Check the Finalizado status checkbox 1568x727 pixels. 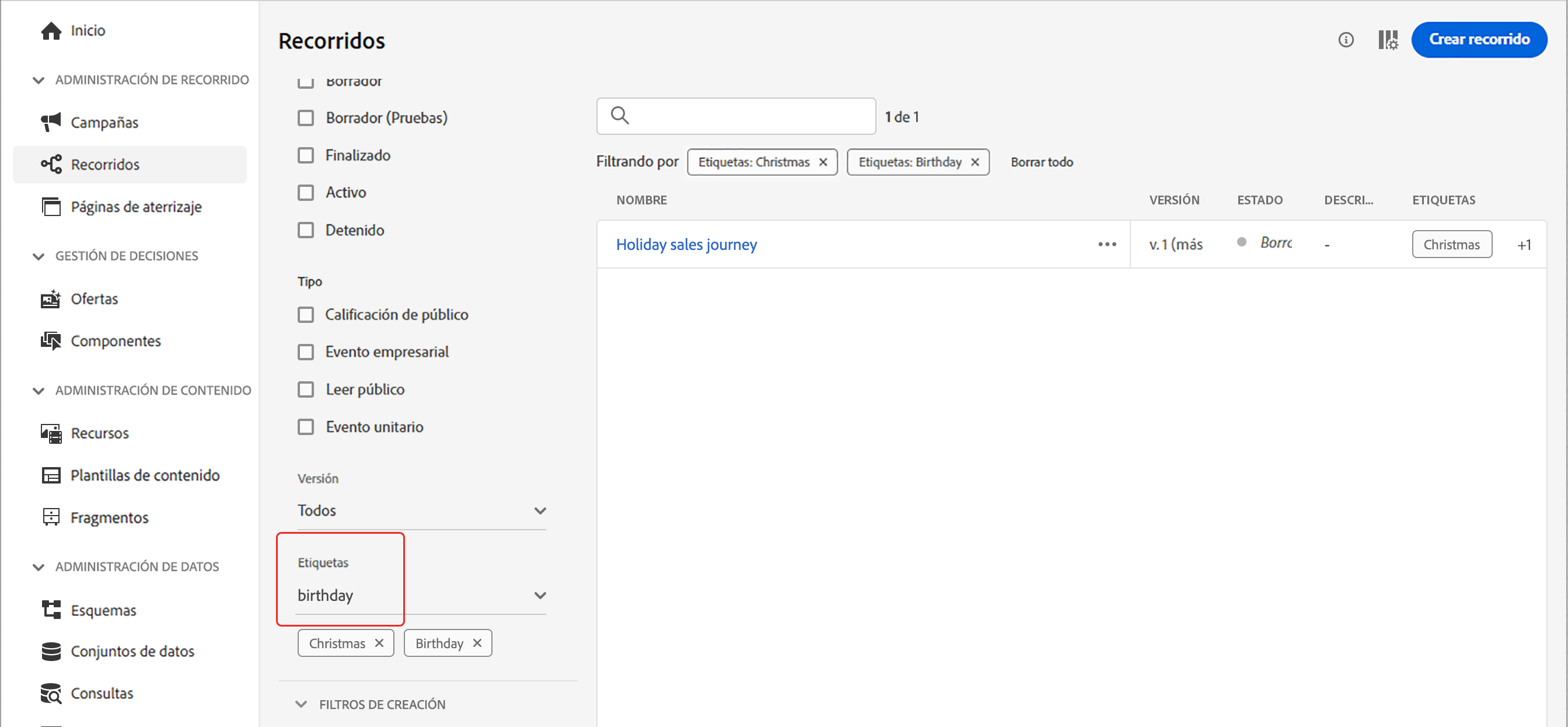tap(306, 155)
